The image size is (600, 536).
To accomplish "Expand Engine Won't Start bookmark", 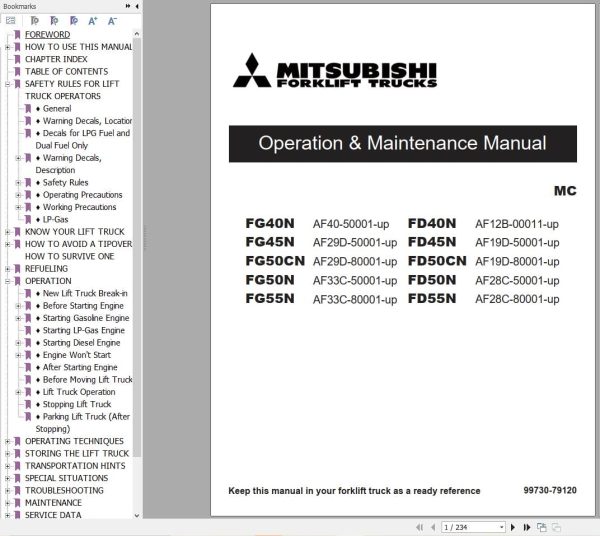I will pyautogui.click(x=18, y=355).
